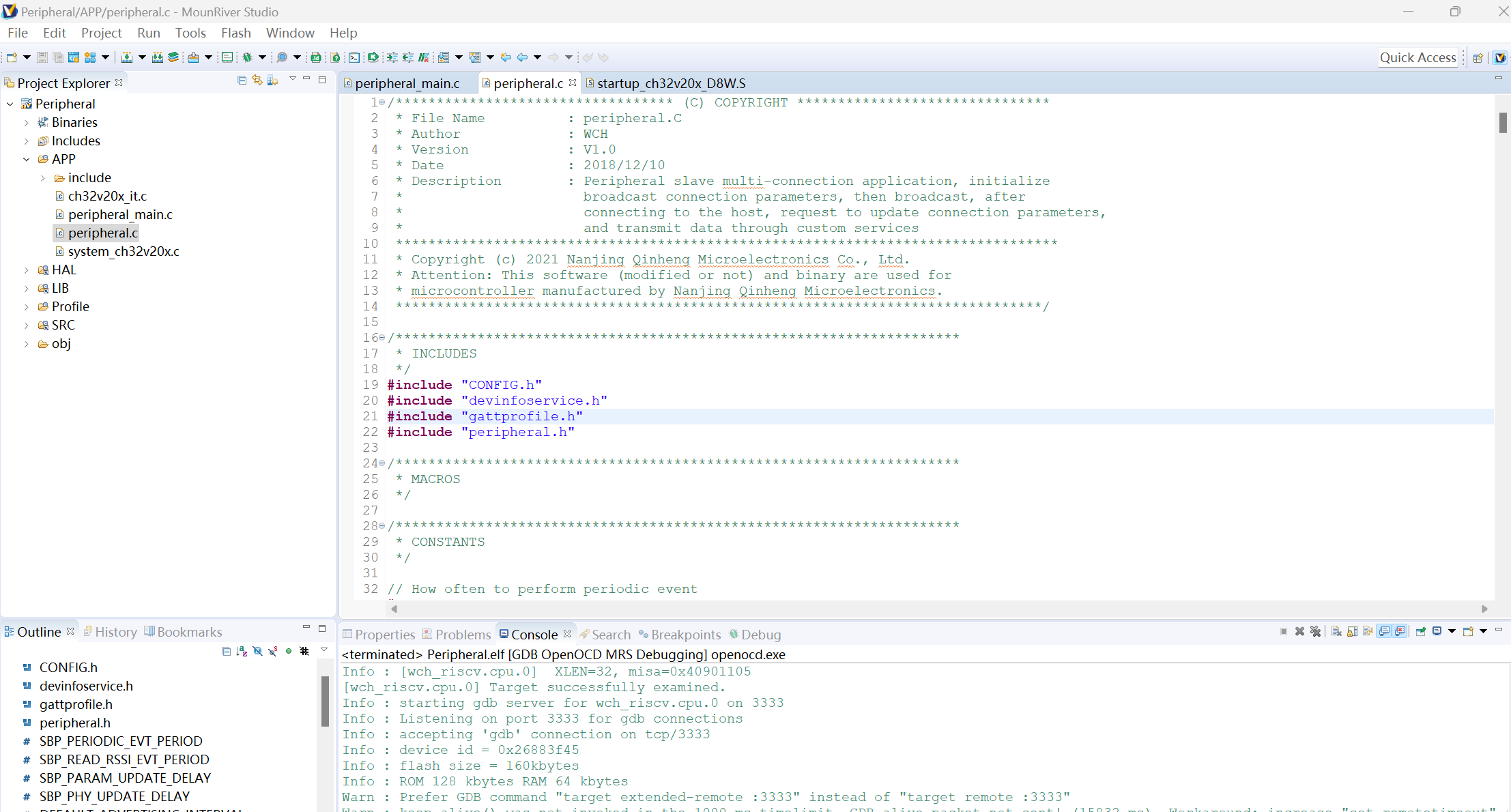The image size is (1511, 812).
Task: Open the terminal console icon in the toolbar
Action: (x=354, y=57)
